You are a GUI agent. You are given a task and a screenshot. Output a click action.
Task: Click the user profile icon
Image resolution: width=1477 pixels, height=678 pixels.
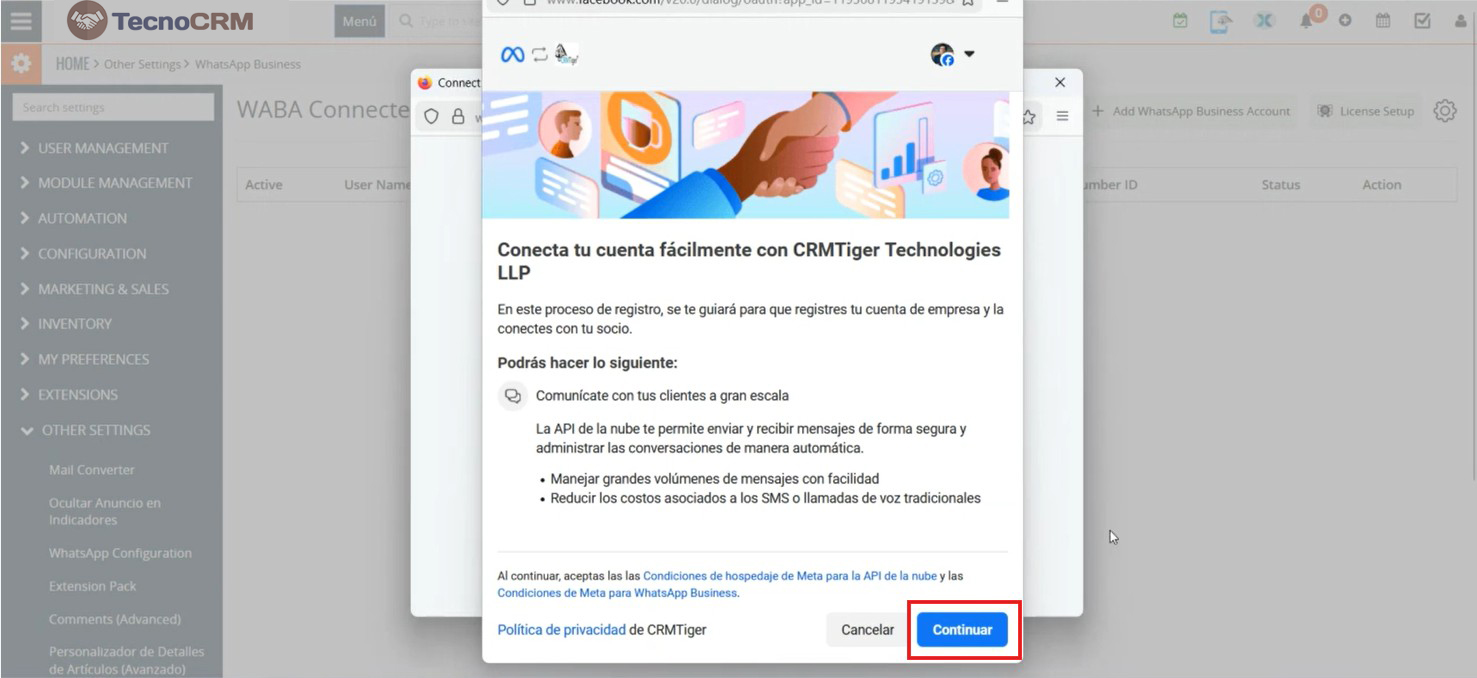[1461, 21]
